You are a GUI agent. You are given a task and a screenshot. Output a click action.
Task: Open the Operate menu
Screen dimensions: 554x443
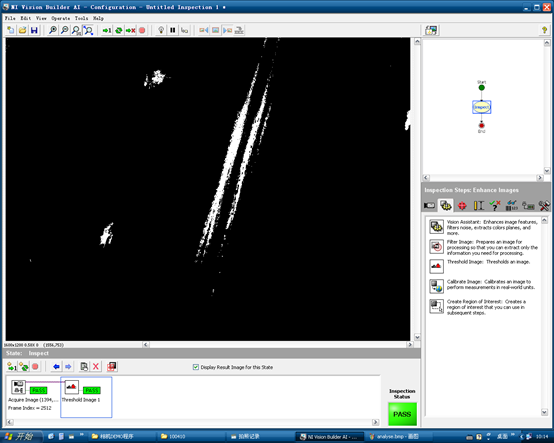(x=60, y=18)
